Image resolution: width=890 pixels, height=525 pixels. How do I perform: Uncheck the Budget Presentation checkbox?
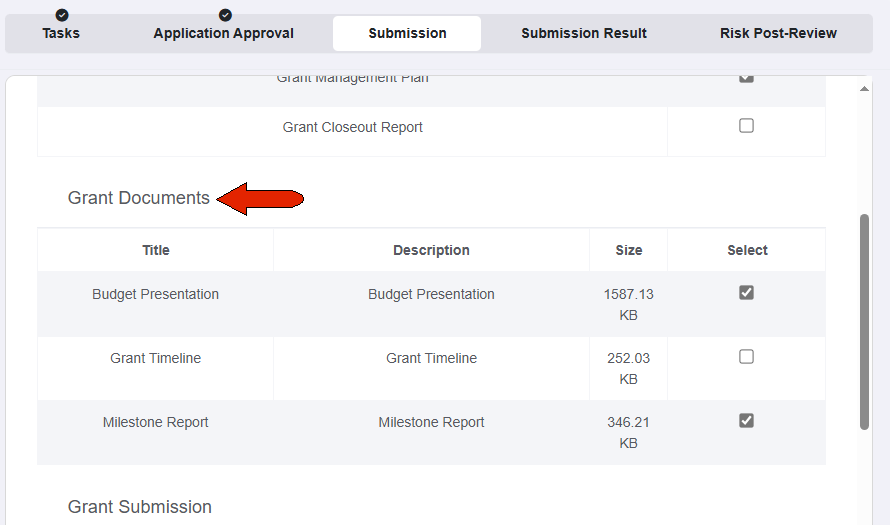pyautogui.click(x=746, y=292)
